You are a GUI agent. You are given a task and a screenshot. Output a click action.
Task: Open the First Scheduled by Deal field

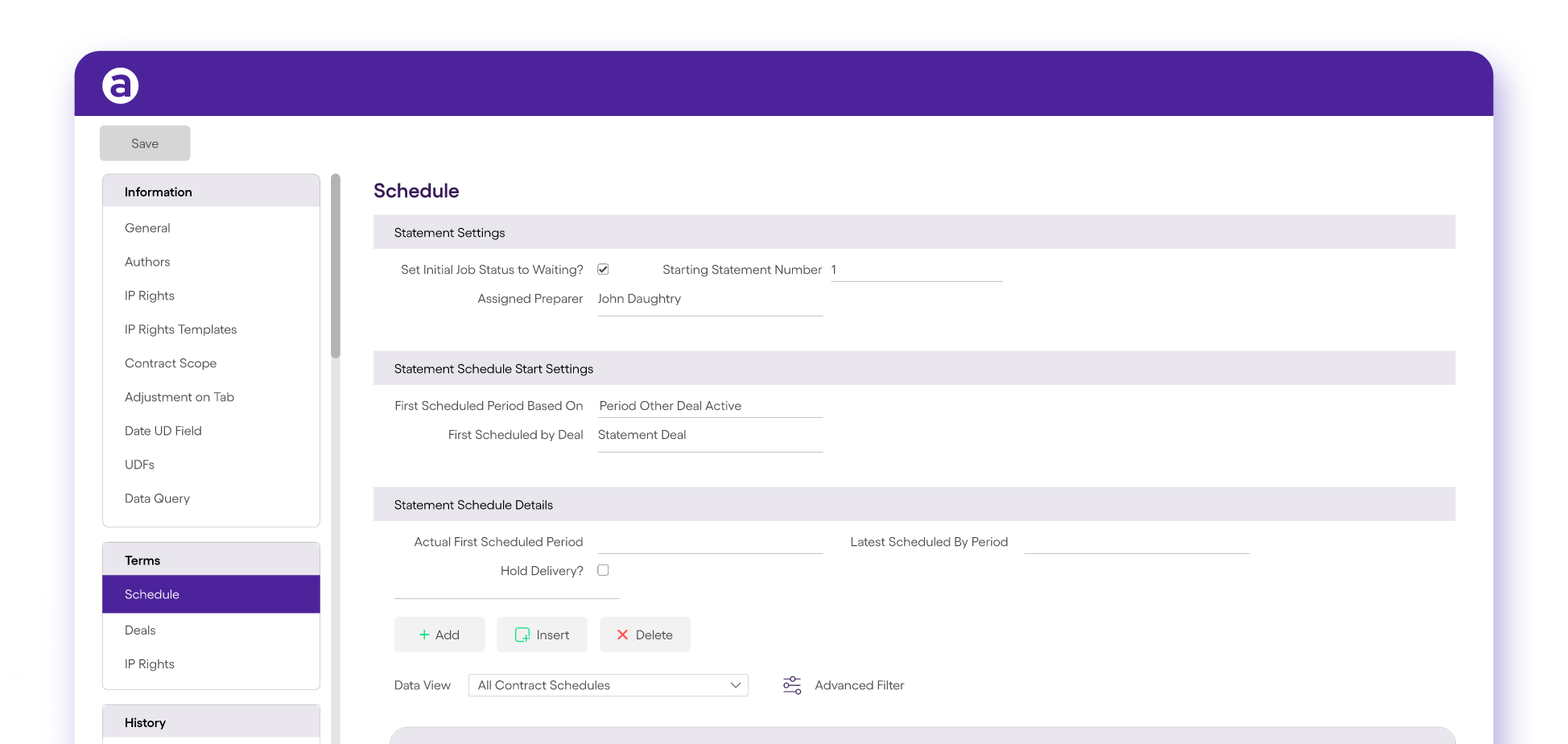coord(709,436)
